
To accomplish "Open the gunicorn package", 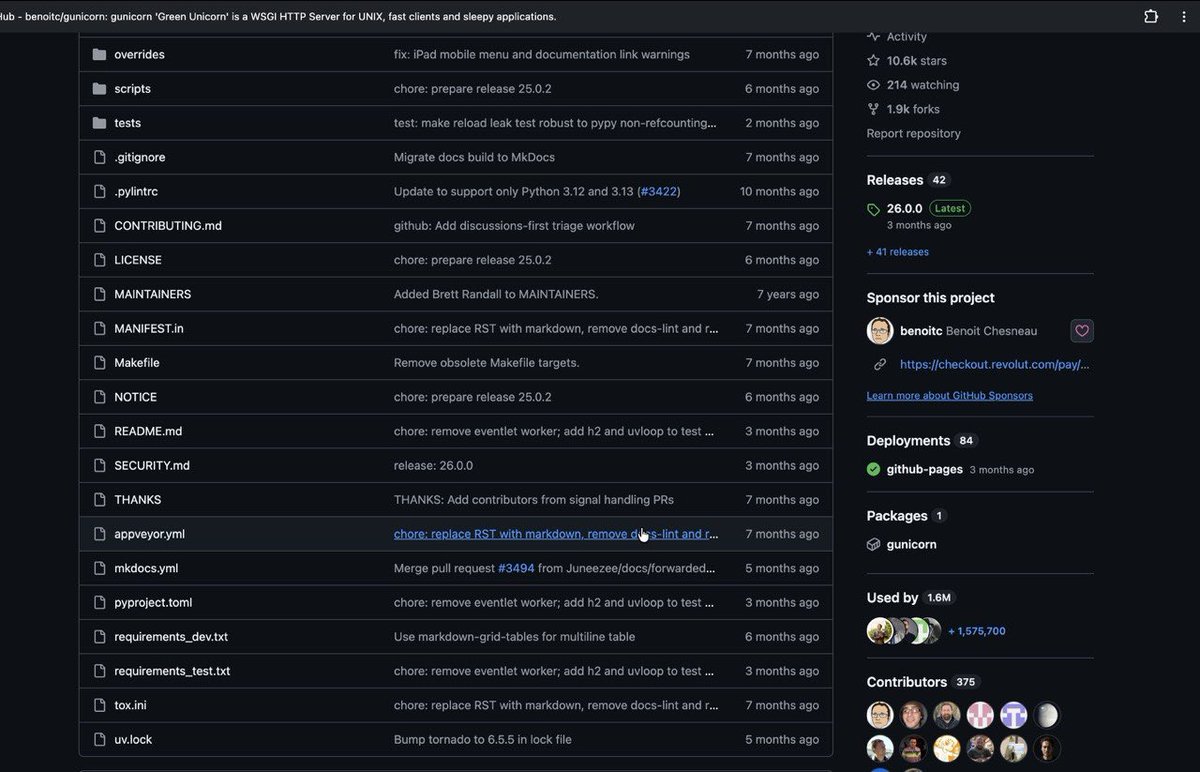I will [911, 544].
